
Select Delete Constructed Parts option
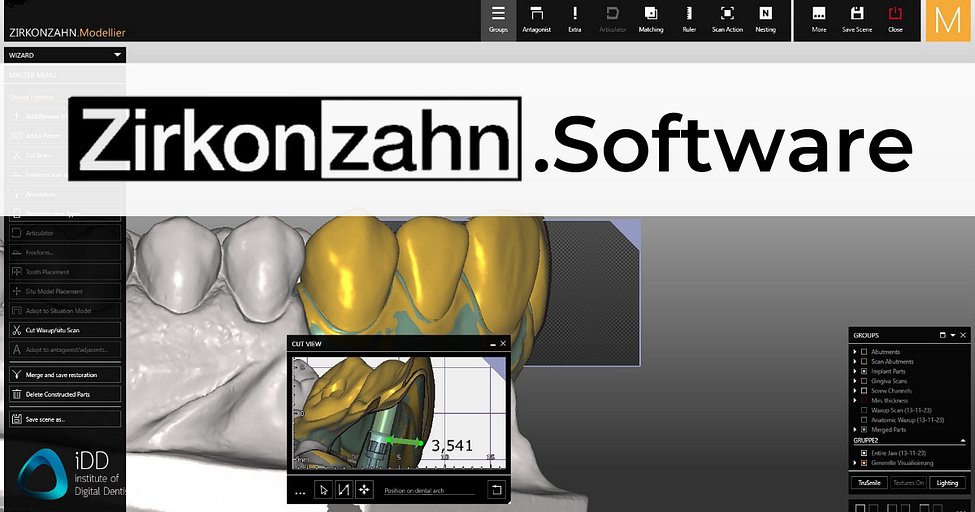64,394
